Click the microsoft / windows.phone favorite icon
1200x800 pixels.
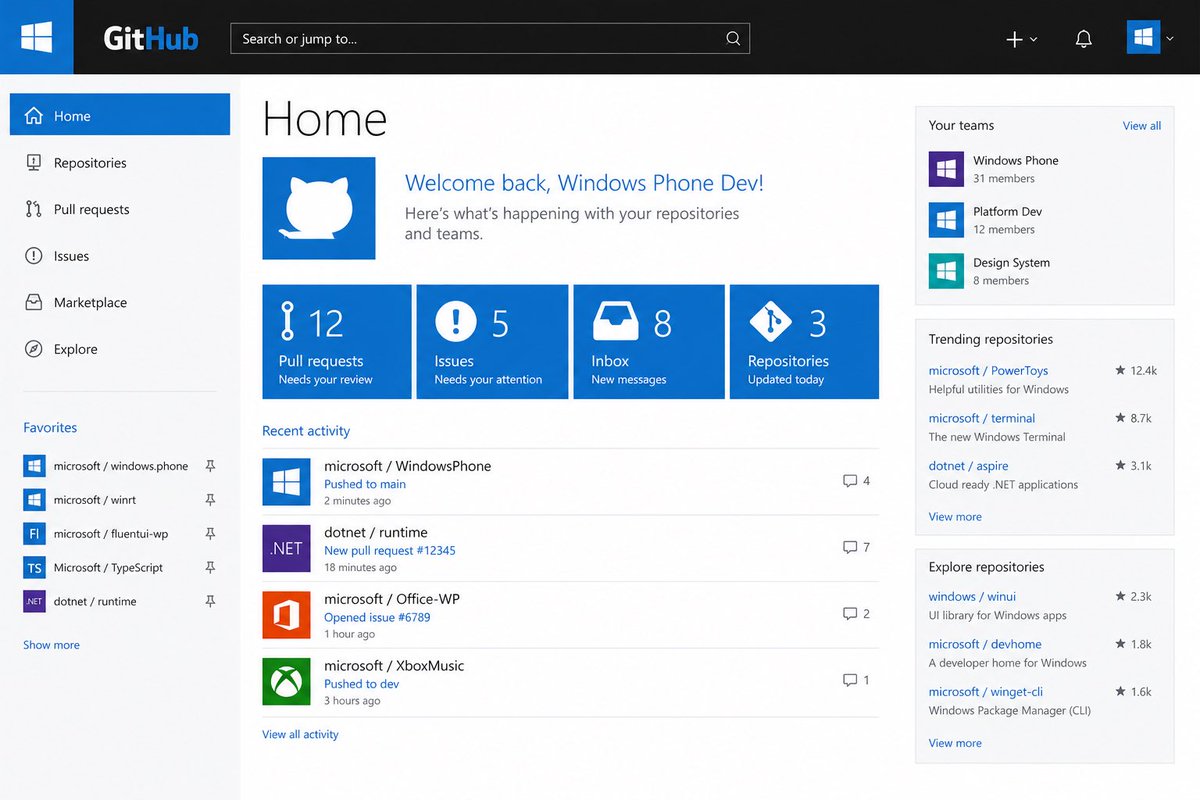pyautogui.click(x=35, y=466)
